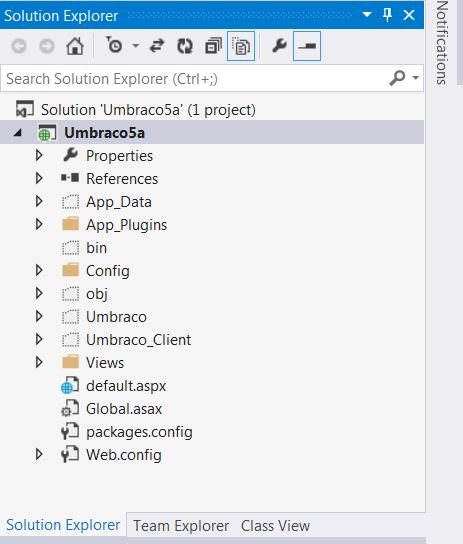
Task: Click the Home icon in toolbar
Action: point(75,46)
